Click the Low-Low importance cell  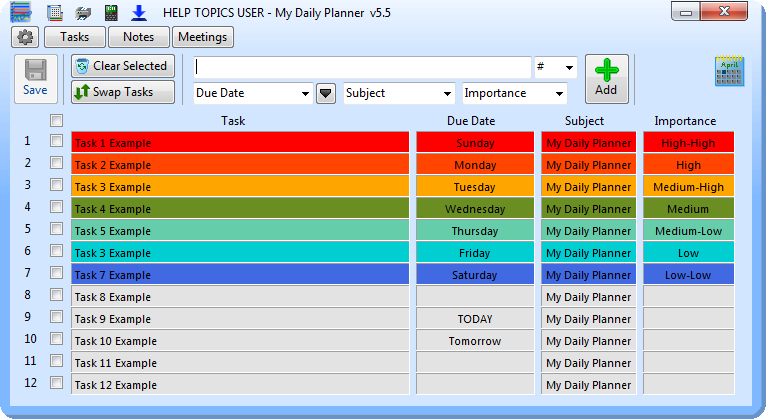688,274
